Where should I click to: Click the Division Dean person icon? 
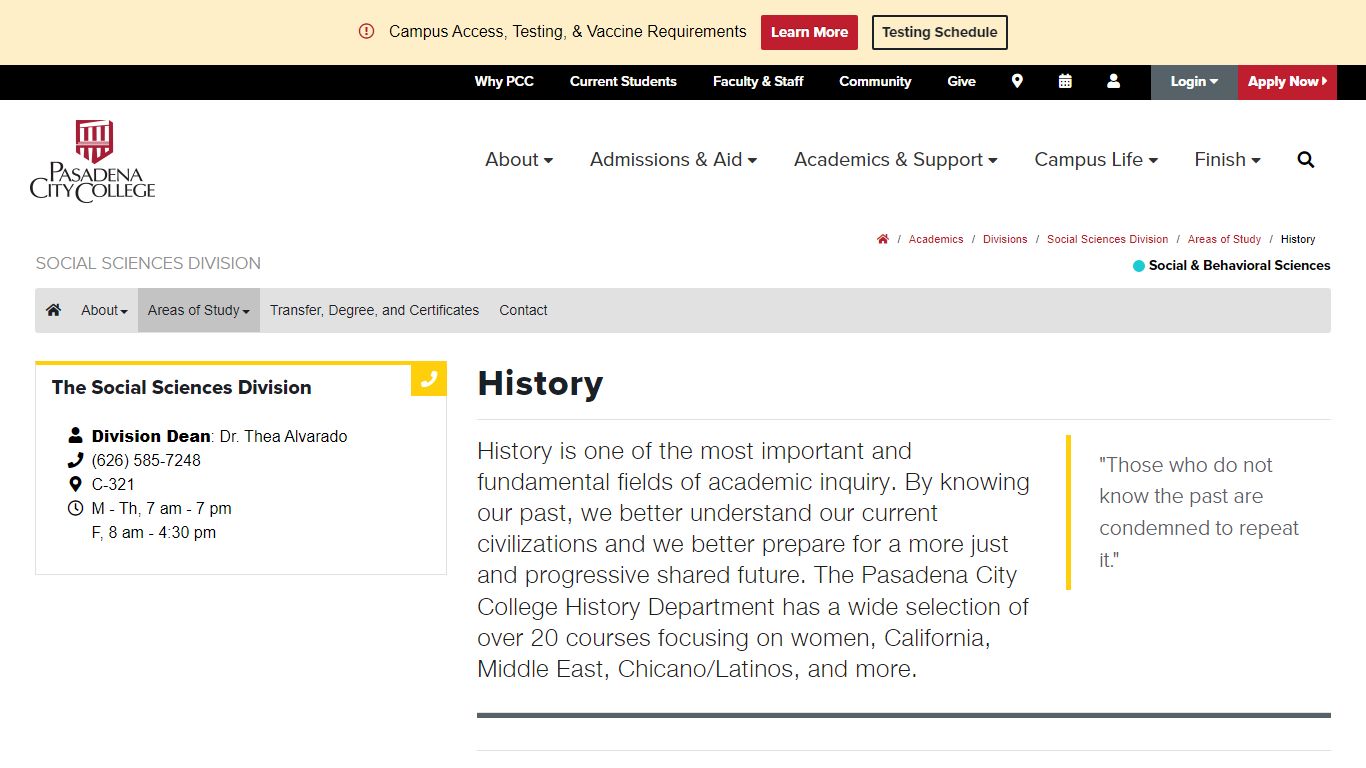pos(75,435)
